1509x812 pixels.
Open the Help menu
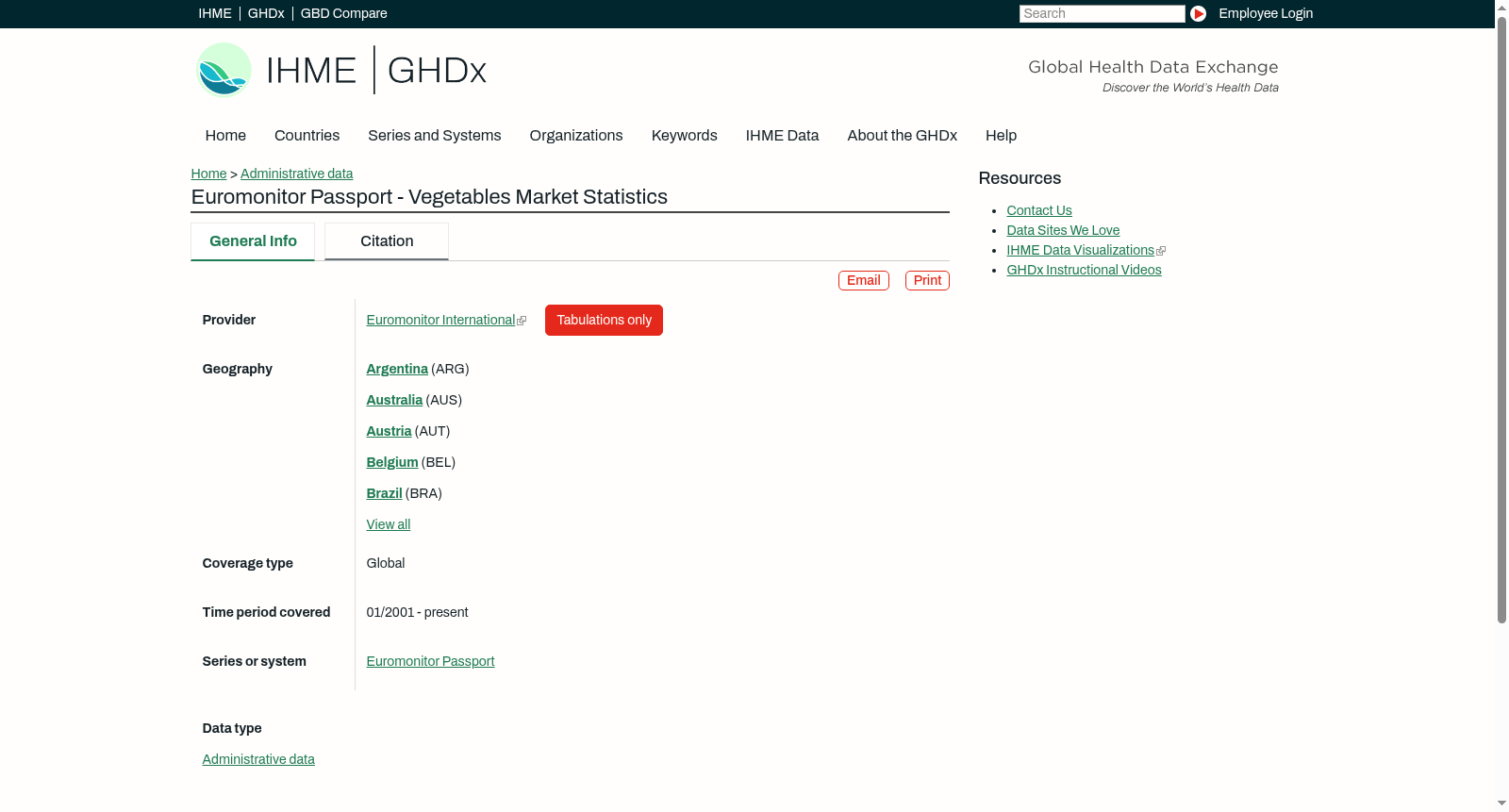point(1002,136)
